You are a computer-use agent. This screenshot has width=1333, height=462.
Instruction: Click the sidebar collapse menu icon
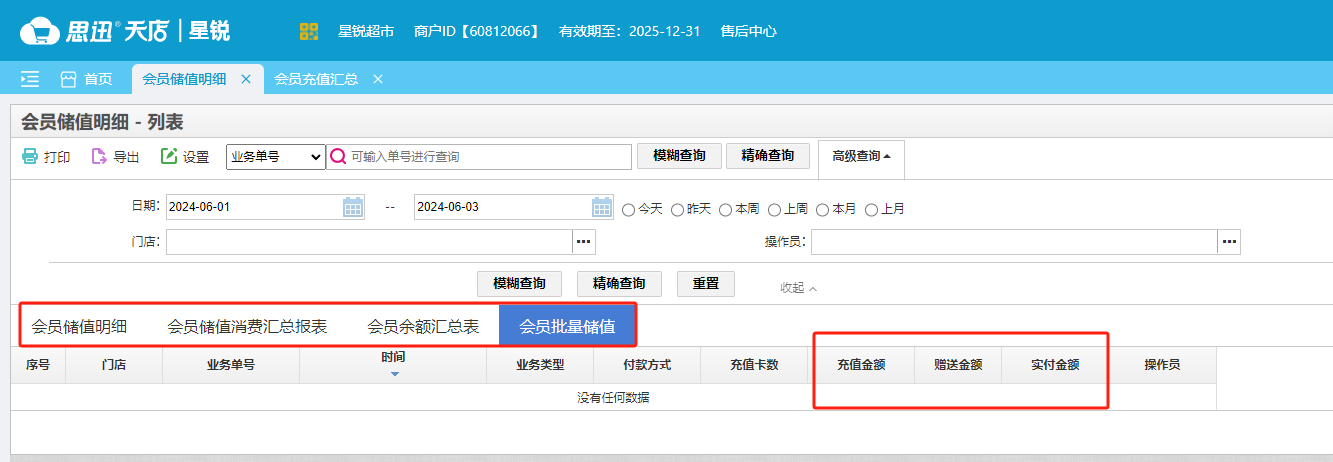coord(30,79)
